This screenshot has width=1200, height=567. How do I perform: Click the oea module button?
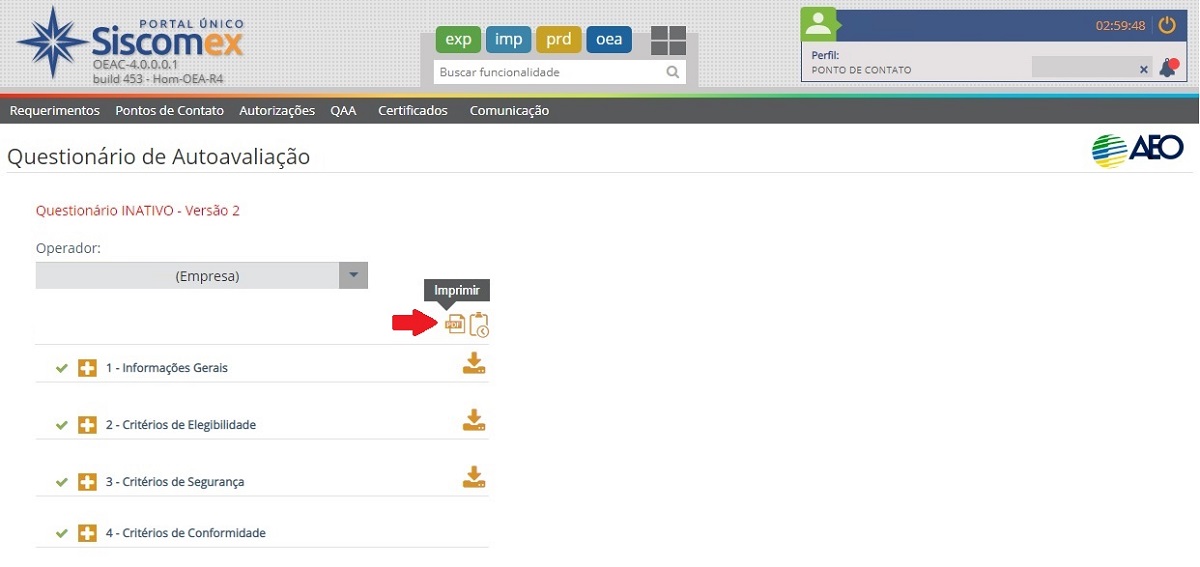click(609, 40)
